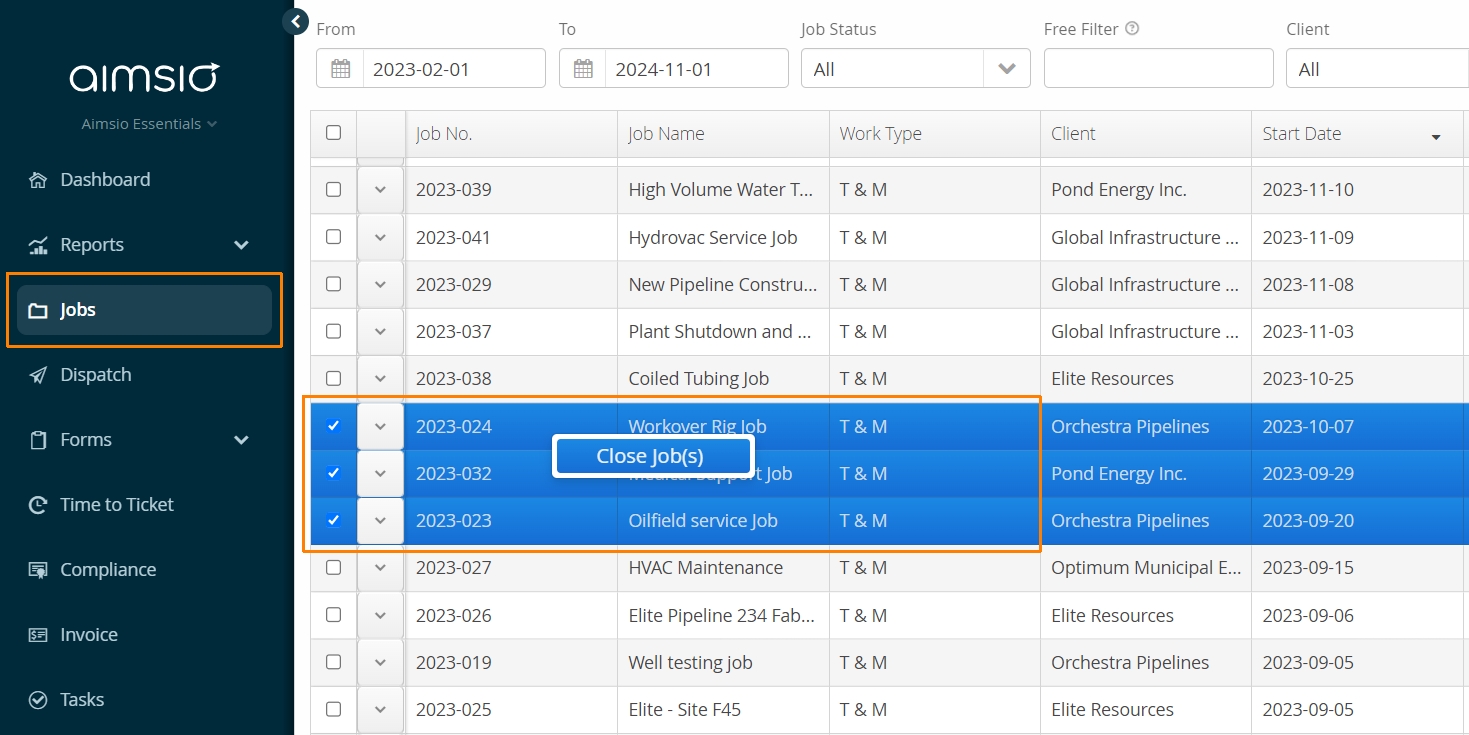Expand row actions for job 2023-039

(x=380, y=190)
